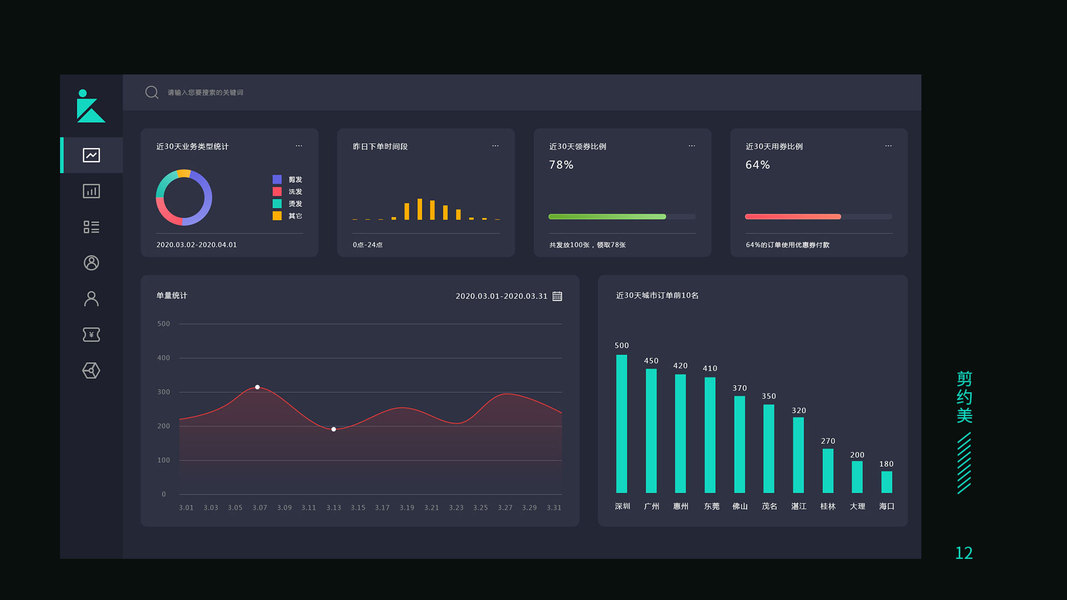1067x600 pixels.
Task: Open the list view sidebar icon
Action: (x=91, y=227)
